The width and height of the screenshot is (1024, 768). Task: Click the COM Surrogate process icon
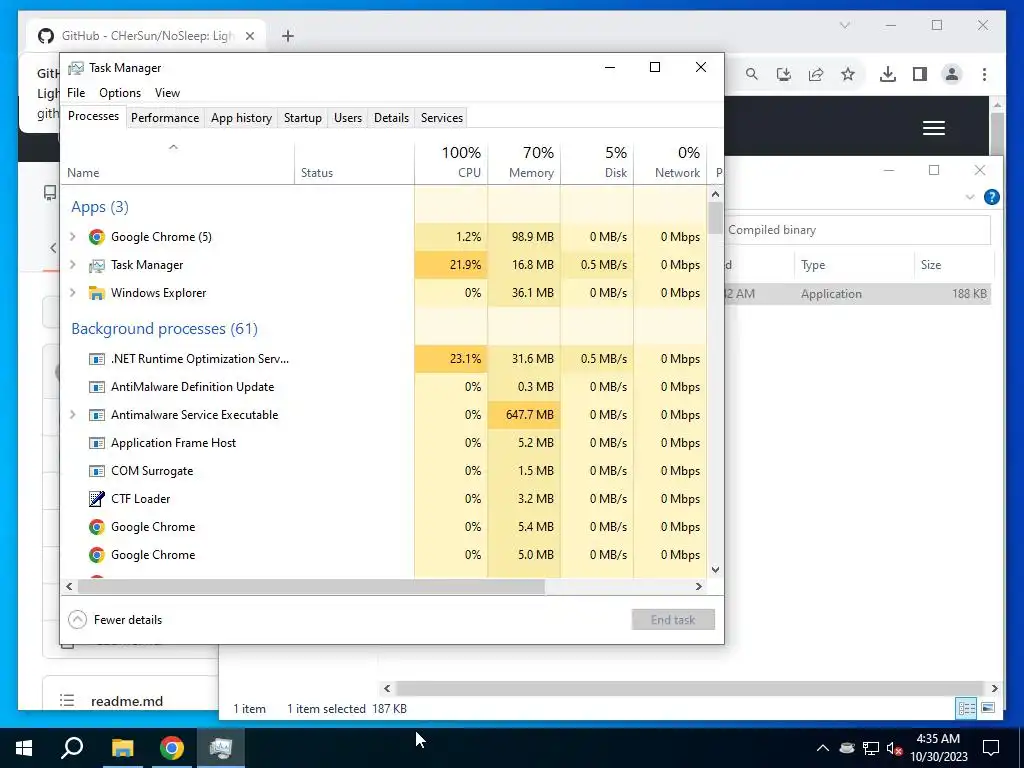(x=97, y=471)
